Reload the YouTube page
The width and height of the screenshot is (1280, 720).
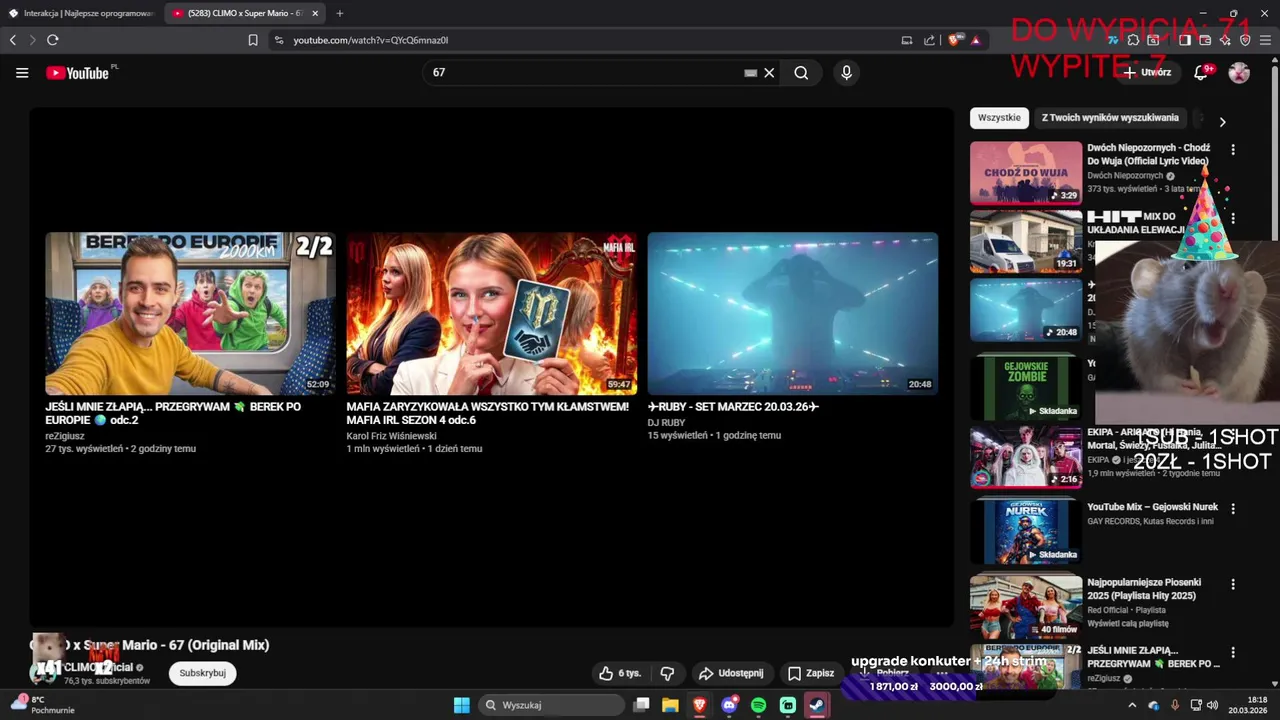53,40
